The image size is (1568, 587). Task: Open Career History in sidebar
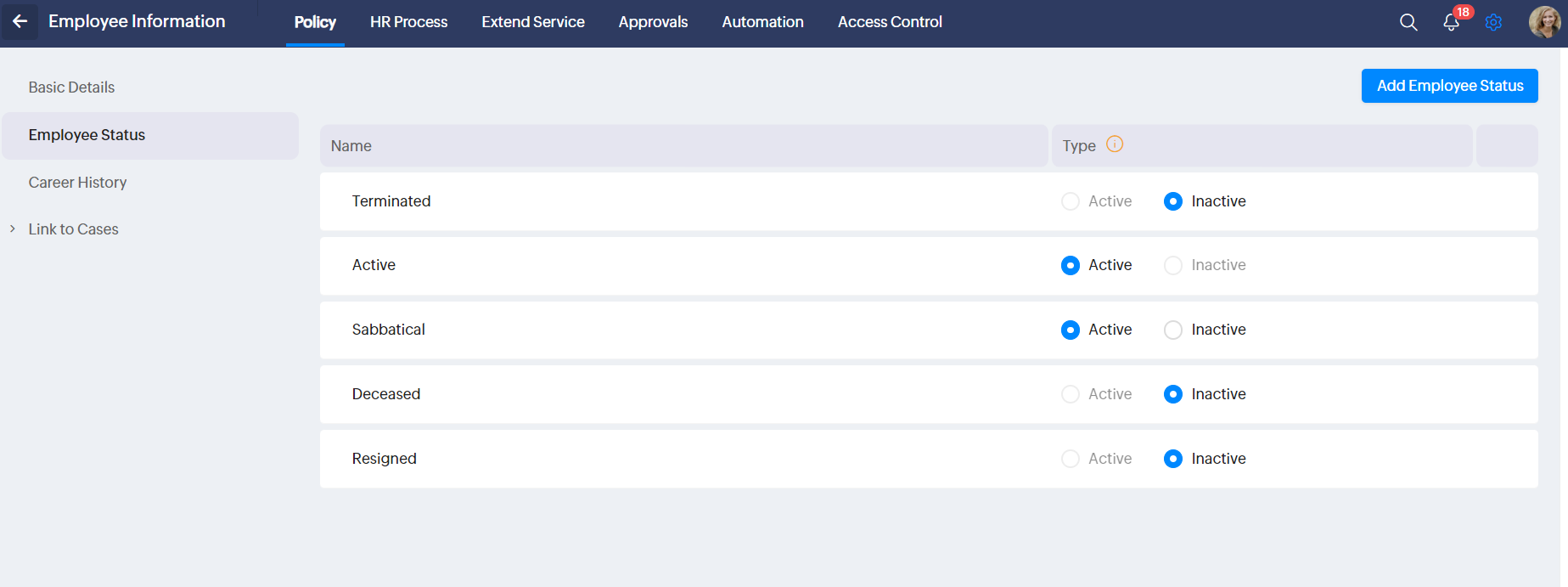(77, 183)
